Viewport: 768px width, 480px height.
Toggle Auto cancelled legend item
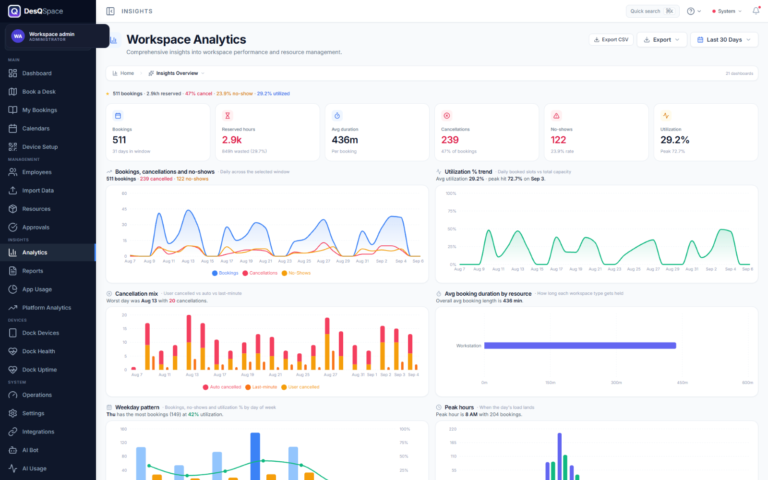click(x=222, y=387)
